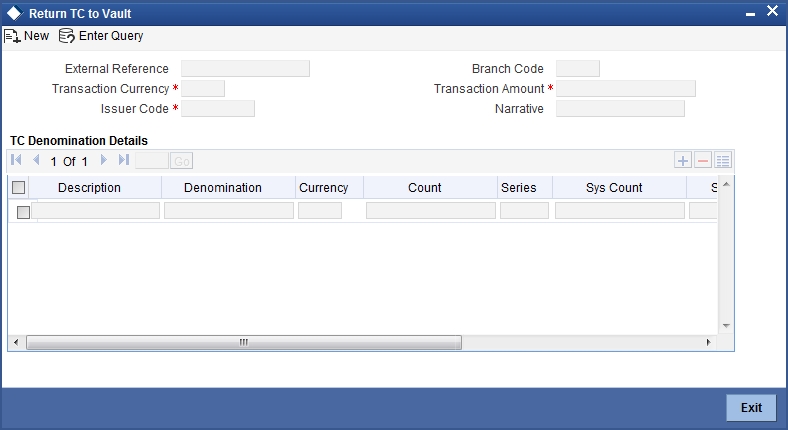Tick the first denomination row checkbox
Screen dimensions: 788x430
[23, 212]
